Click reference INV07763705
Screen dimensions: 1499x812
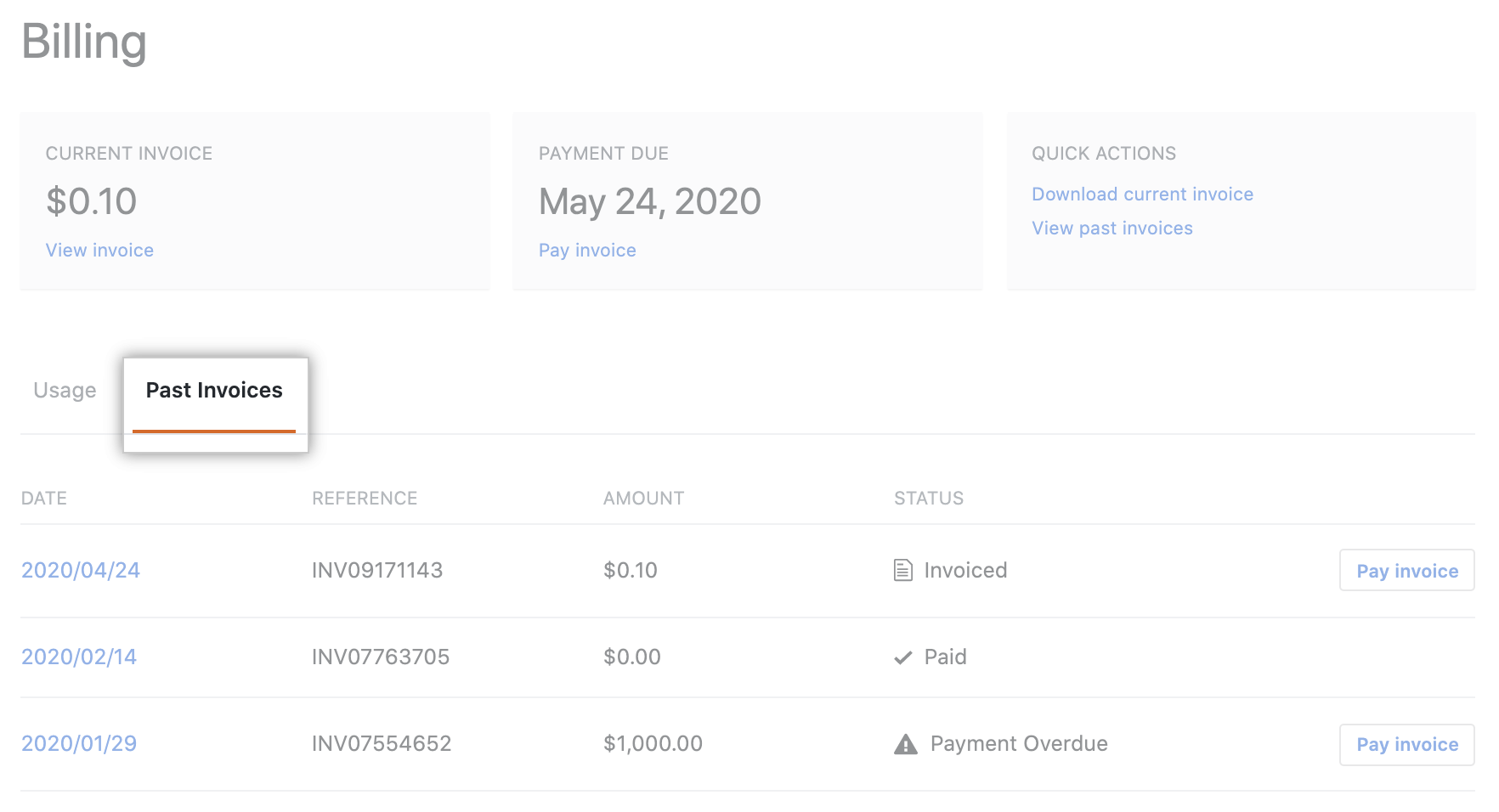381,657
